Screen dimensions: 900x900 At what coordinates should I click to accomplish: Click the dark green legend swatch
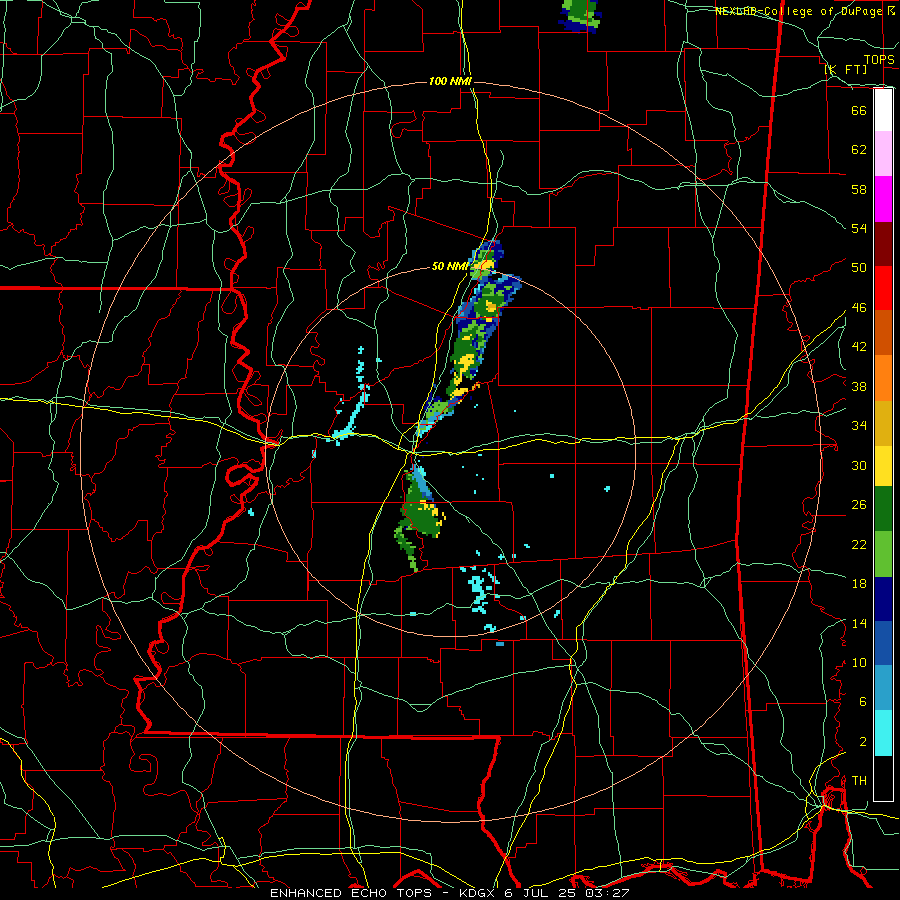click(883, 509)
